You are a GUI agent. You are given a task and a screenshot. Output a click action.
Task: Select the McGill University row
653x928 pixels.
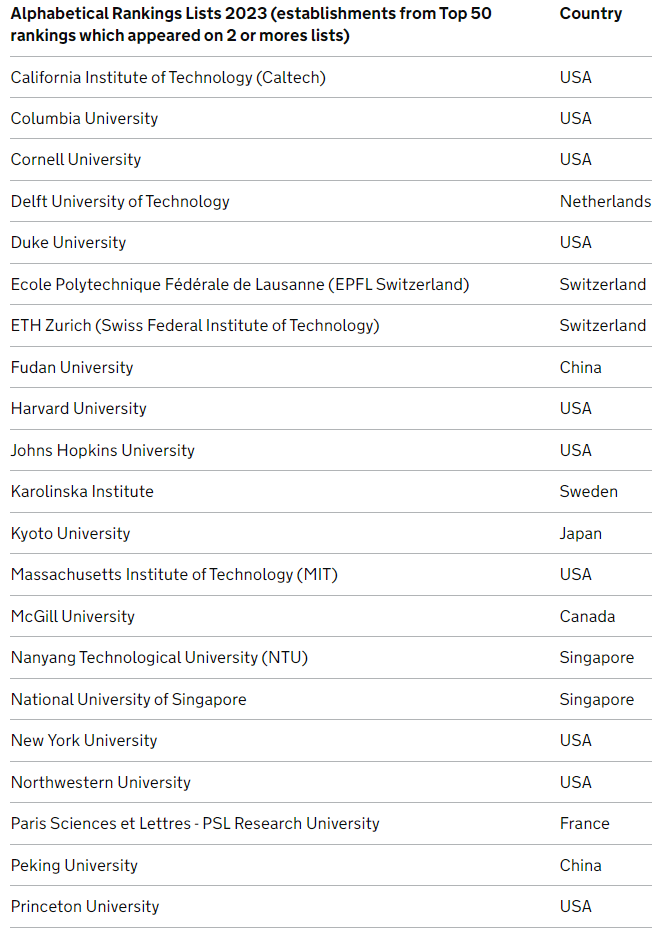[331, 616]
